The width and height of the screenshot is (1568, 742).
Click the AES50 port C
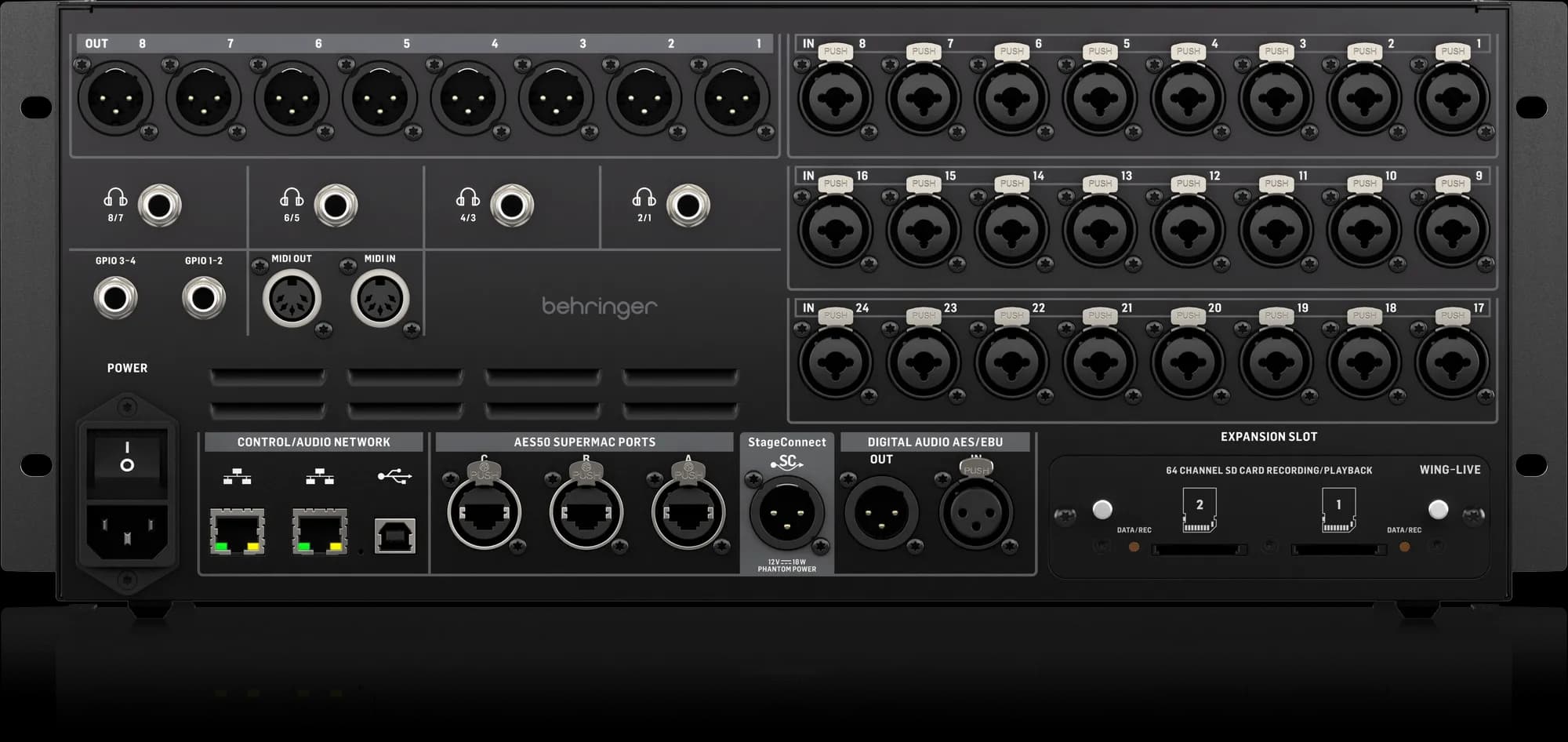[x=485, y=513]
